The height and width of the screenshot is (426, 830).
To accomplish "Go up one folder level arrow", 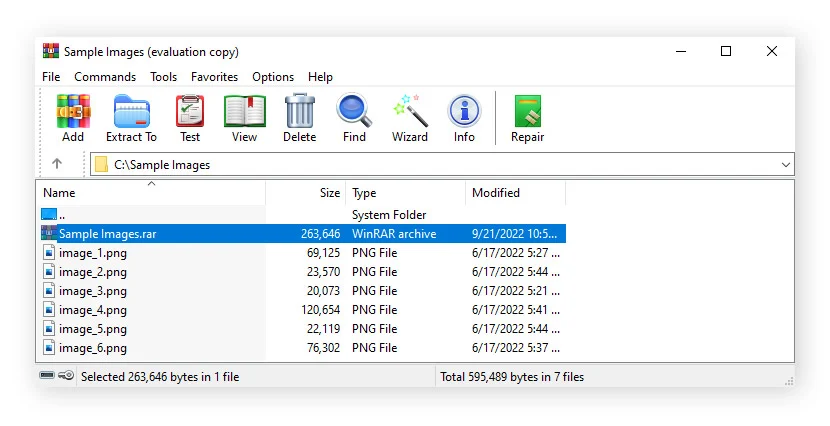I will coord(57,164).
